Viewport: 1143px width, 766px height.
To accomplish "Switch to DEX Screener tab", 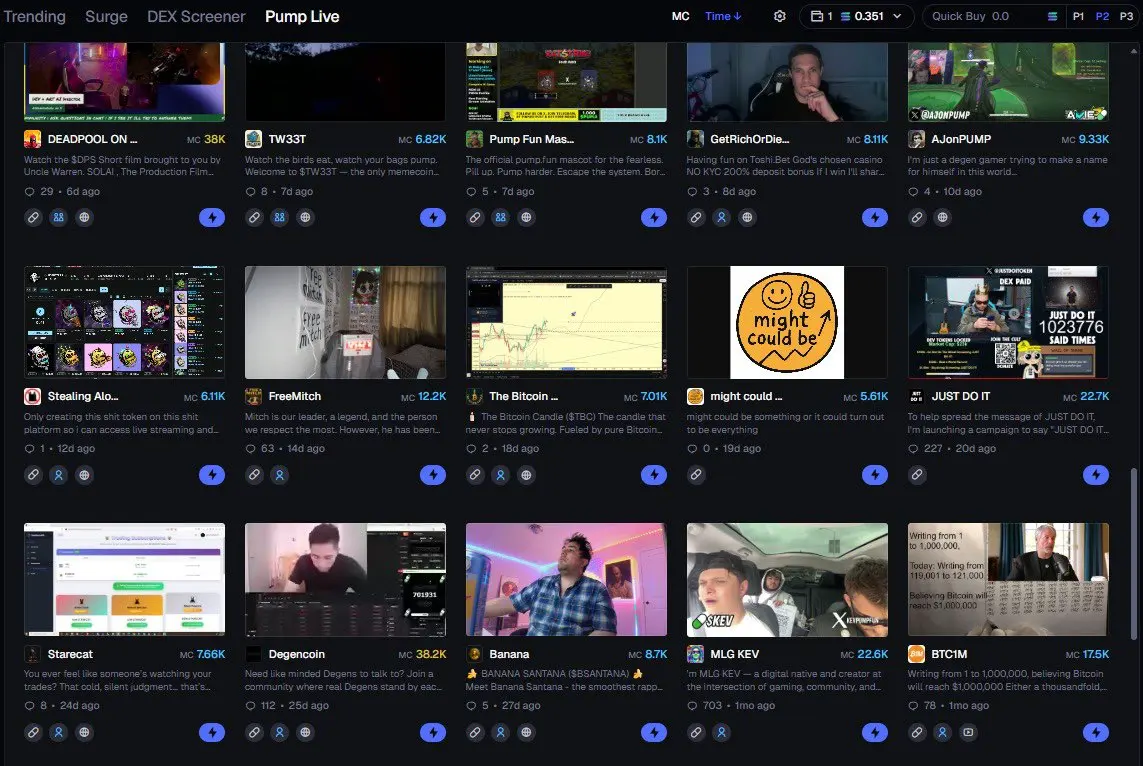I will pyautogui.click(x=196, y=16).
